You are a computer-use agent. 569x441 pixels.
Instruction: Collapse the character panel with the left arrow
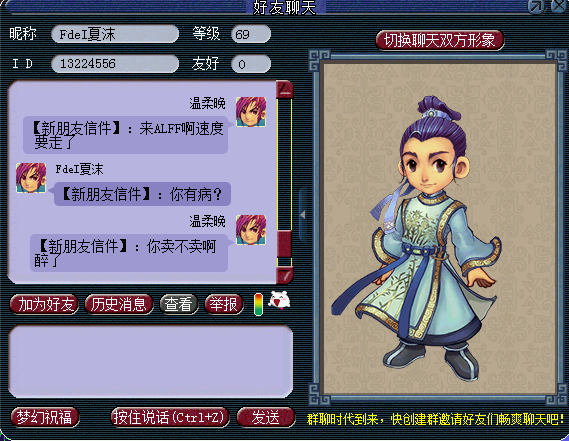(302, 215)
